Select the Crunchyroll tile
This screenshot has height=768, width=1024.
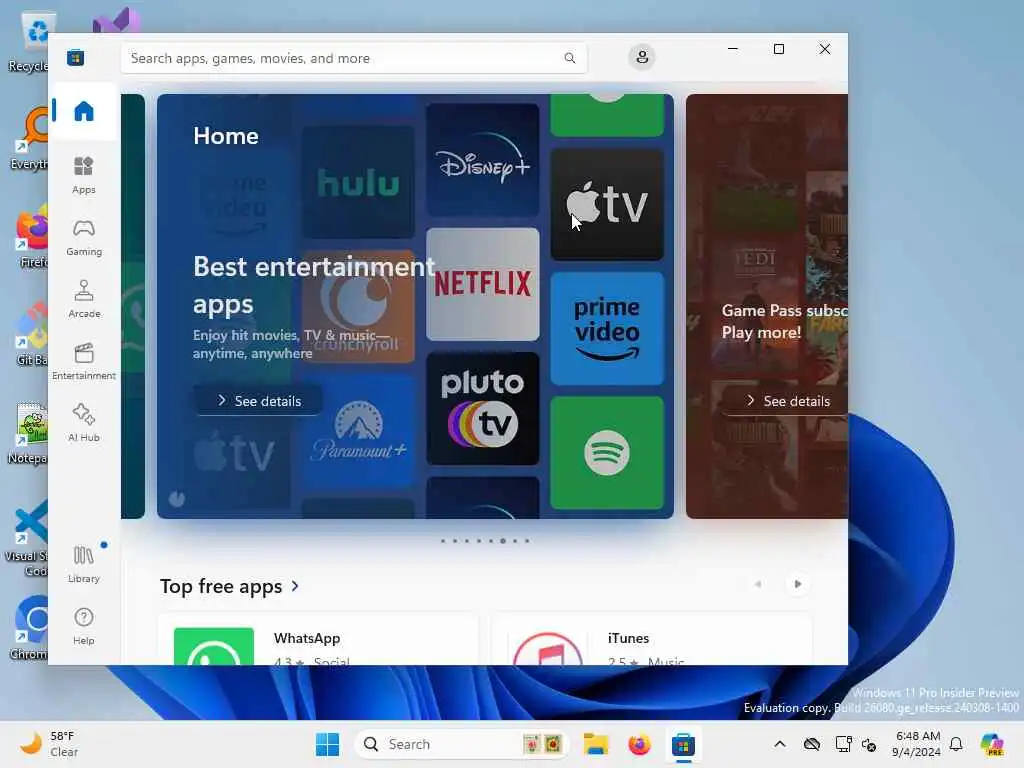358,306
